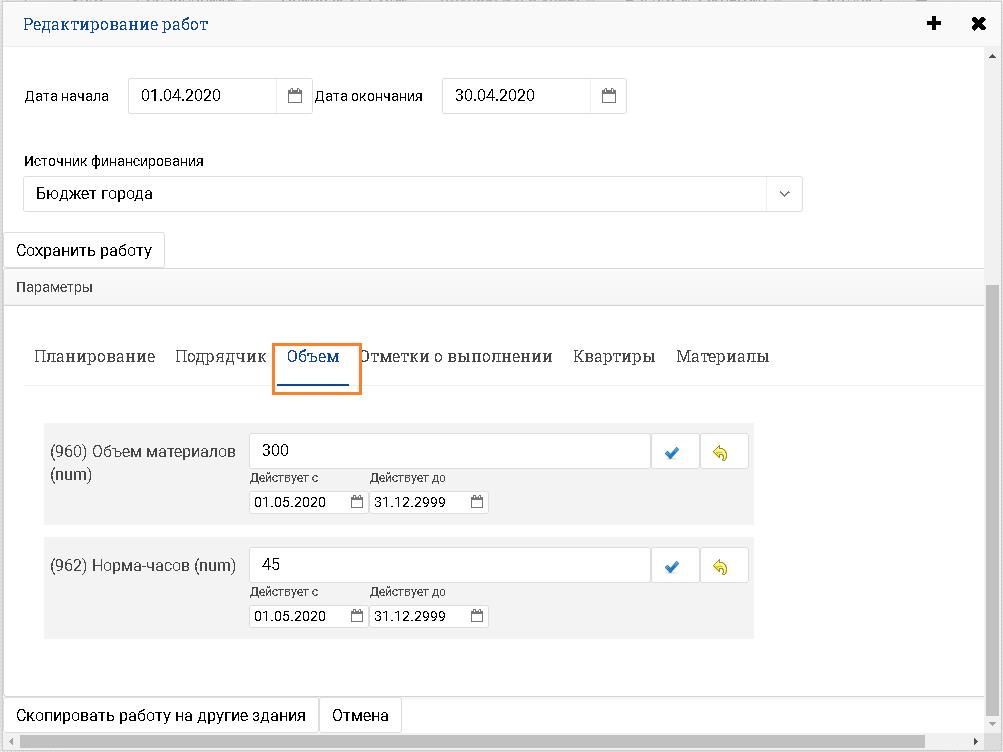Click the plus icon in dialog header
This screenshot has width=1003, height=752.
point(934,24)
